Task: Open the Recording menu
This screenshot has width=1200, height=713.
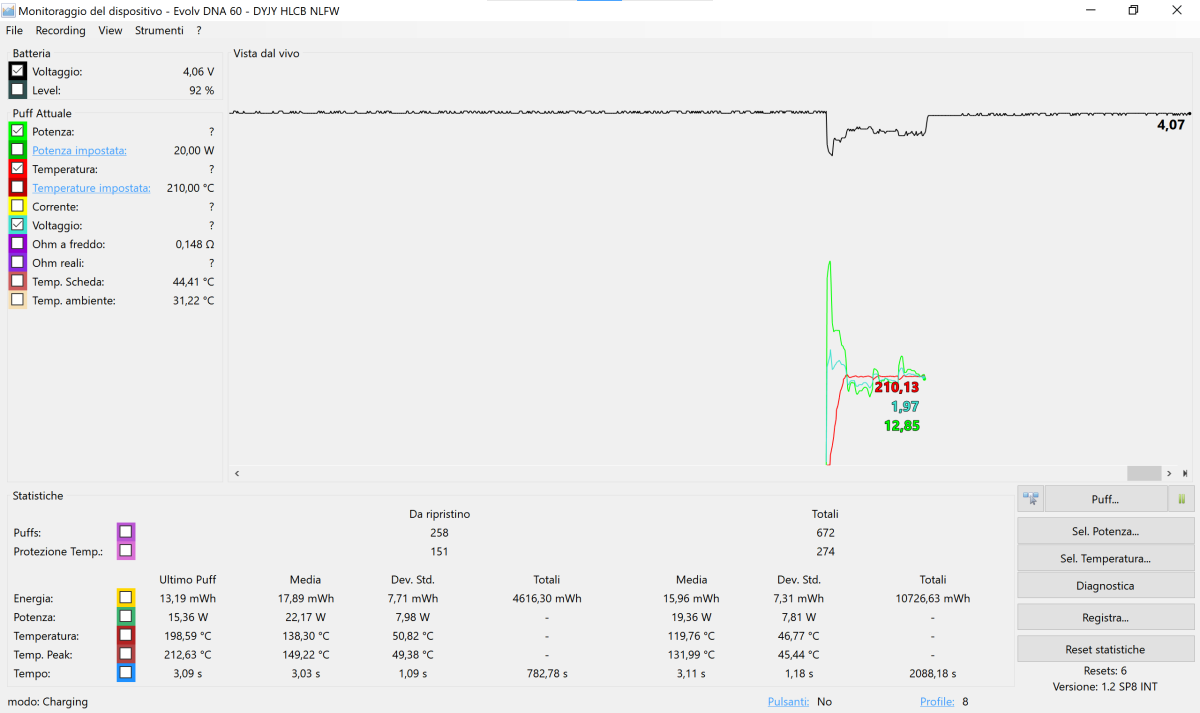Action: [x=60, y=30]
